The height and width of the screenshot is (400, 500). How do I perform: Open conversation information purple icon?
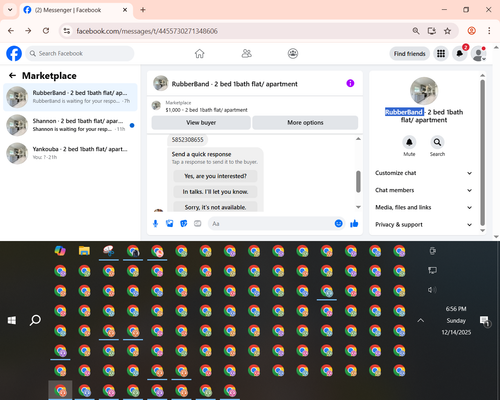[350, 83]
